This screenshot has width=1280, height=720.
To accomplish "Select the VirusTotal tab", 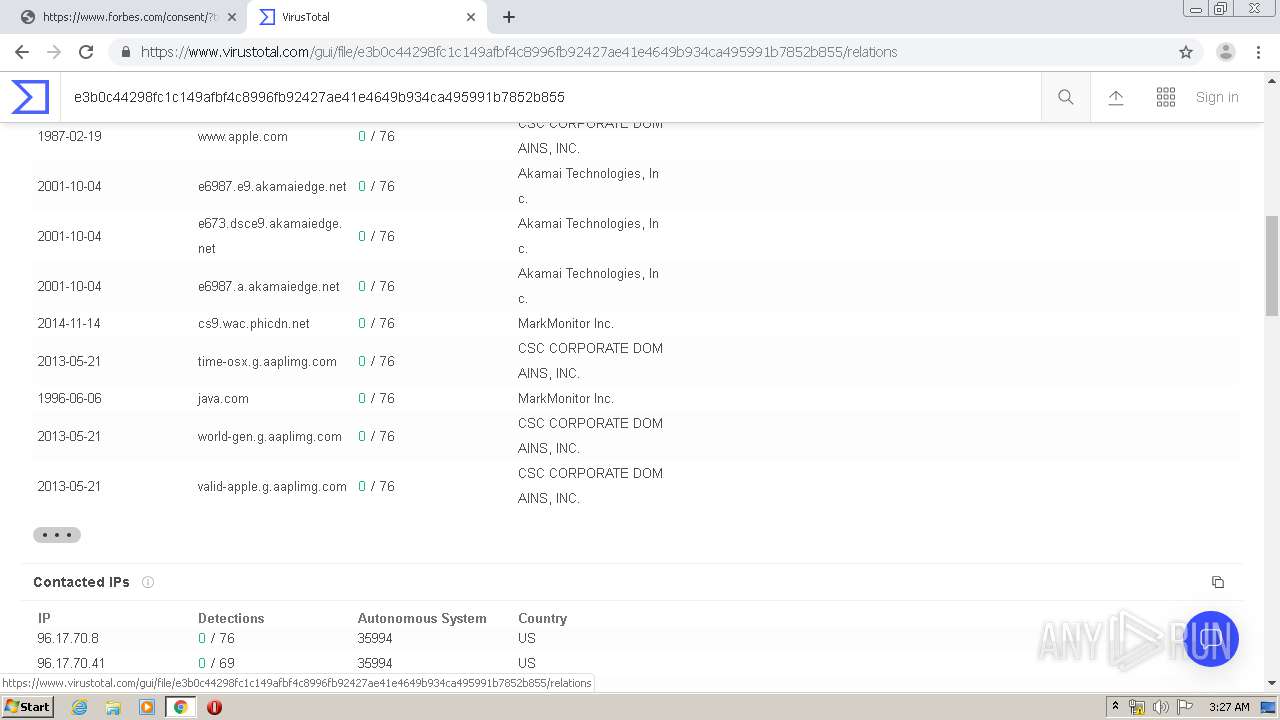I will pos(365,17).
